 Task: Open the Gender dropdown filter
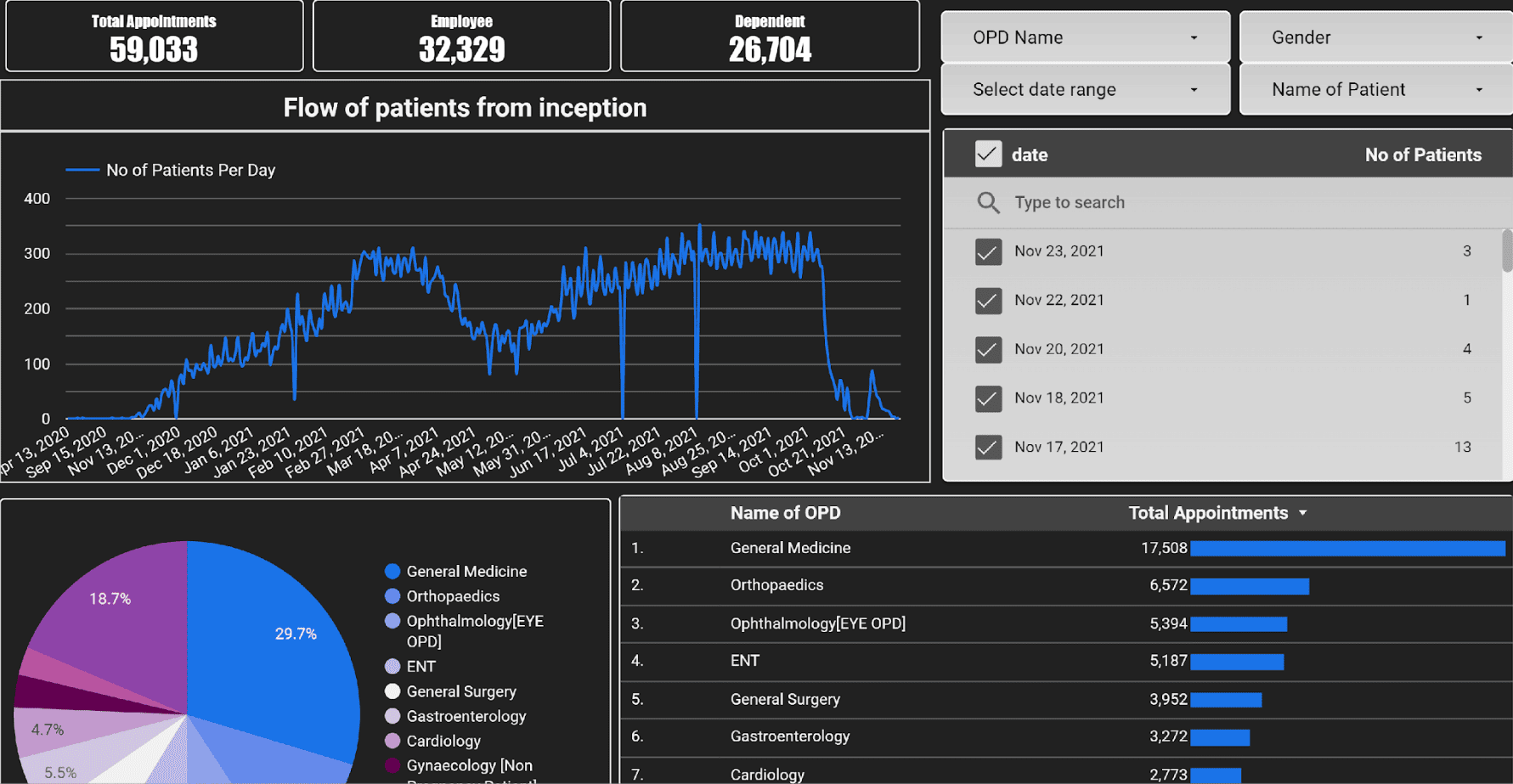pos(1376,37)
